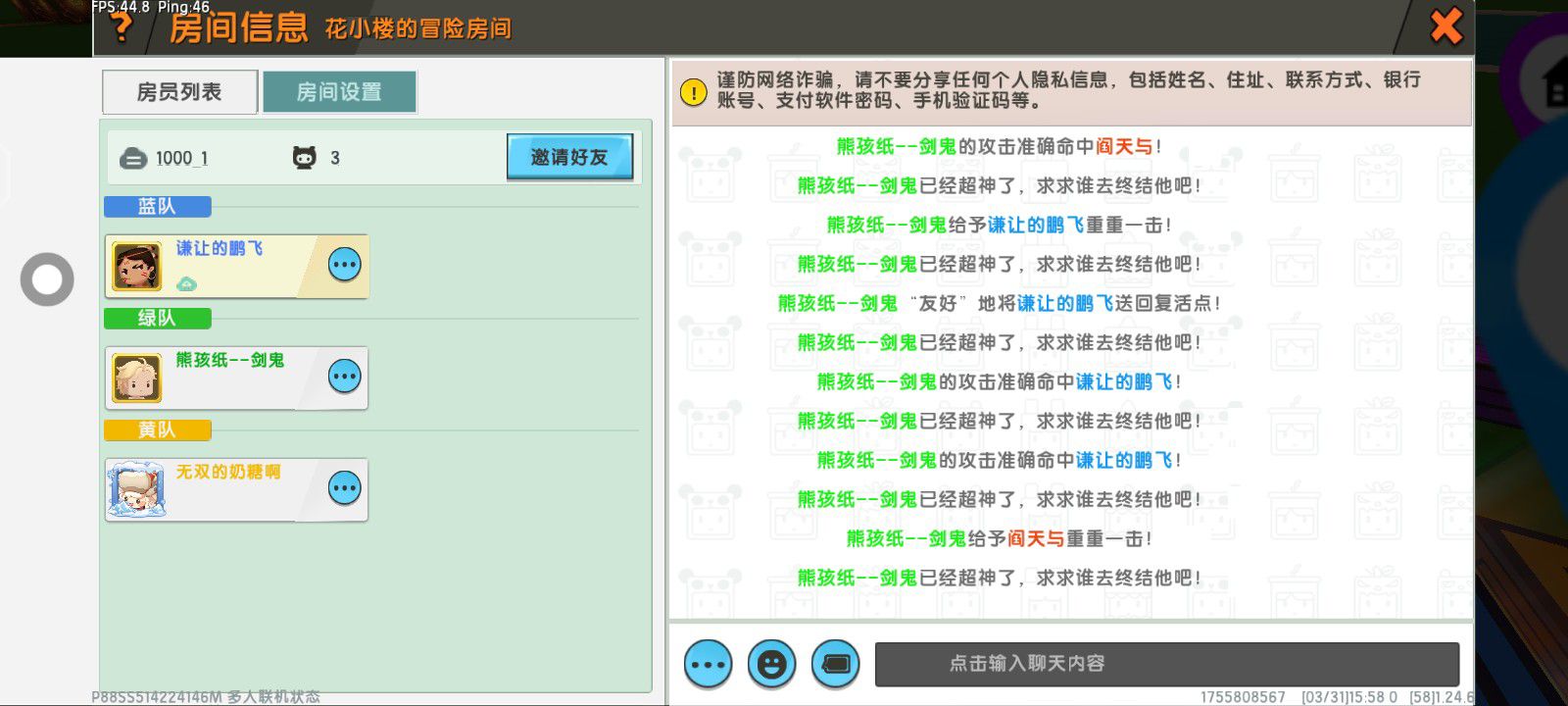Switch to the 房间设置 tab
1568x706 pixels.
pos(339,92)
